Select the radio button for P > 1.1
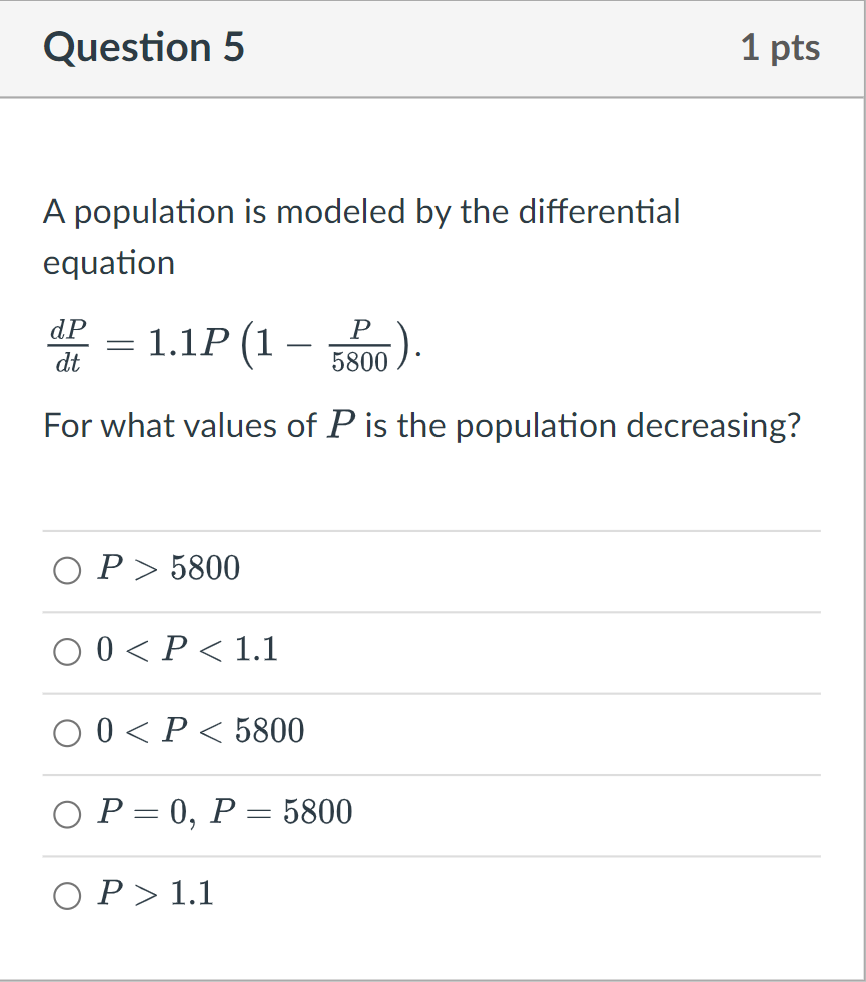Image resolution: width=866 pixels, height=982 pixels. click(67, 896)
